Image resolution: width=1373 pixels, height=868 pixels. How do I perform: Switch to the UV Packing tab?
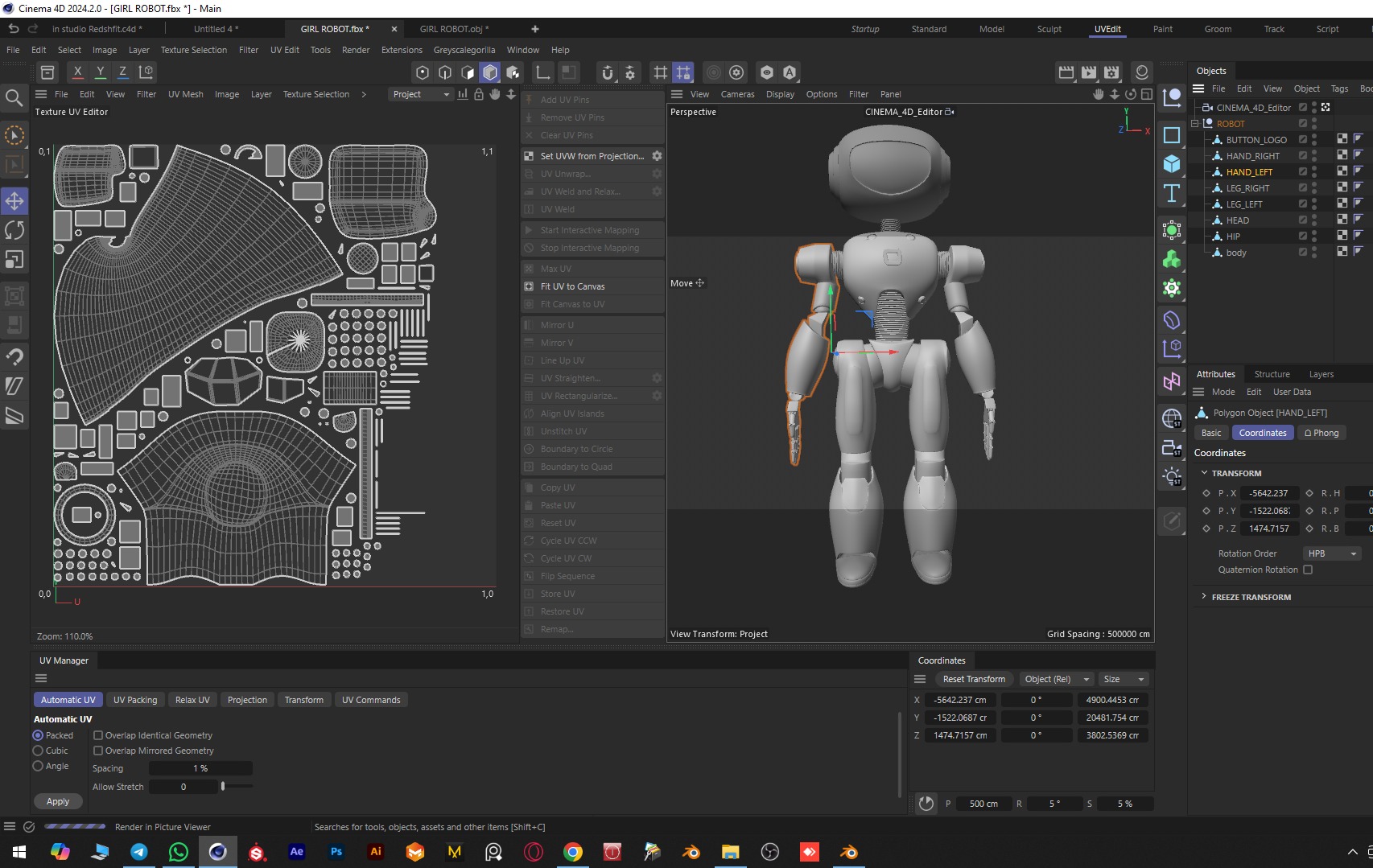(135, 700)
